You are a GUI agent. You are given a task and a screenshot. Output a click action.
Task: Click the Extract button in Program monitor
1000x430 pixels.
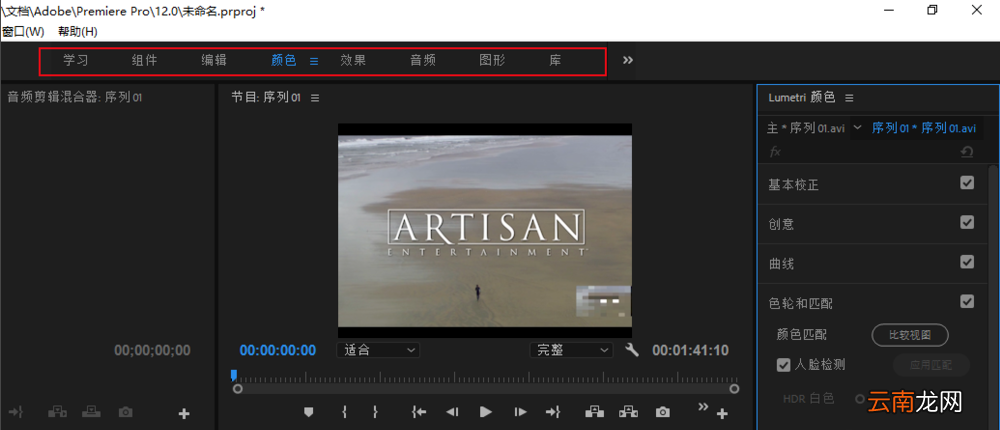tap(629, 412)
